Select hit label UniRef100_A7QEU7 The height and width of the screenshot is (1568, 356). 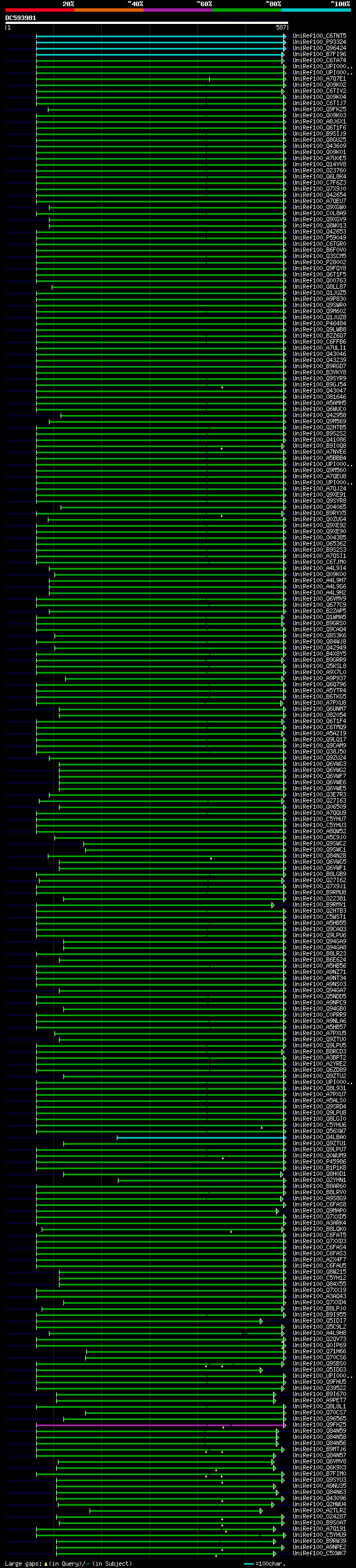pyautogui.click(x=319, y=201)
